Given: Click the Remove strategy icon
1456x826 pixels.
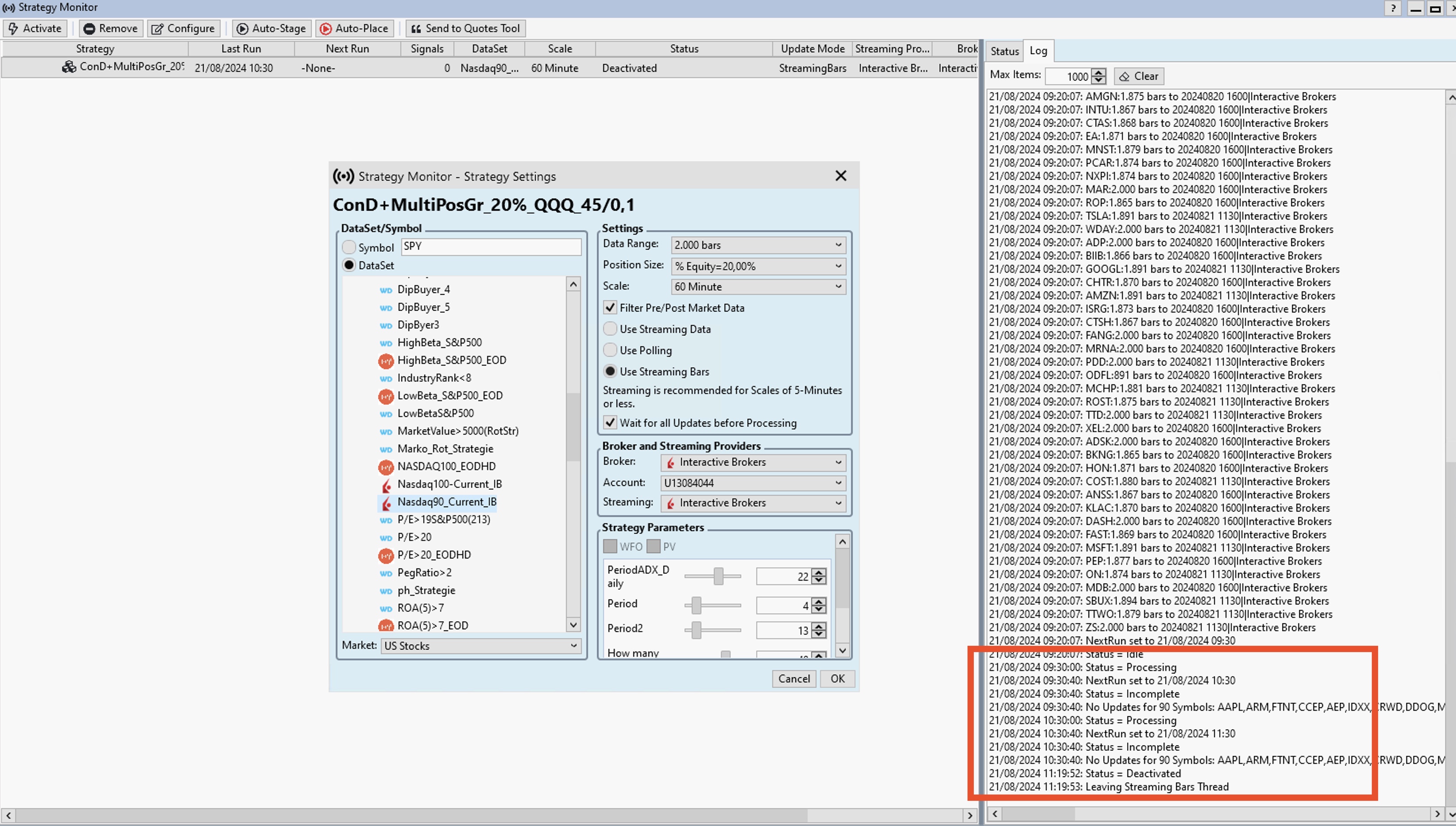Looking at the screenshot, I should [89, 28].
